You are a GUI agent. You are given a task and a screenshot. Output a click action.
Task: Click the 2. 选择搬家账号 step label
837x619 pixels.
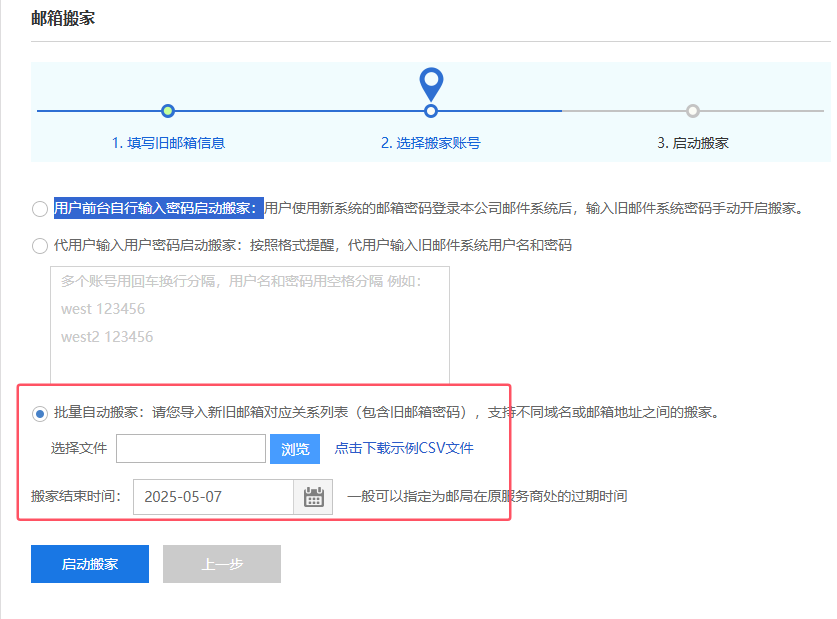pyautogui.click(x=431, y=143)
